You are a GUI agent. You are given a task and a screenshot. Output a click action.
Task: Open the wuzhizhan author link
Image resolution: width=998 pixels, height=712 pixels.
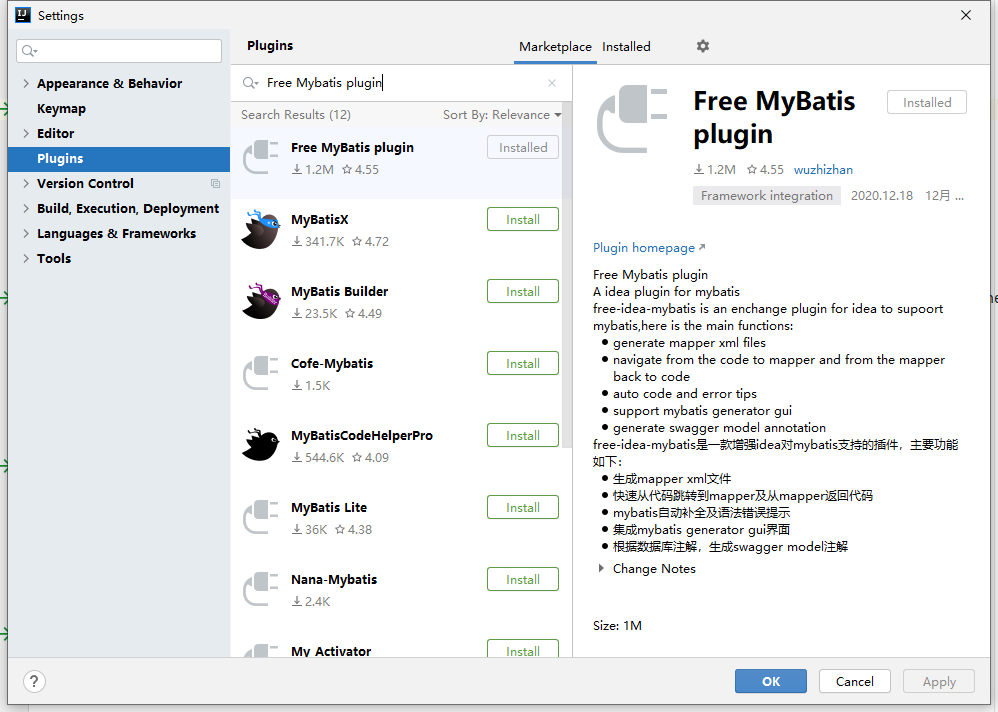tap(823, 170)
